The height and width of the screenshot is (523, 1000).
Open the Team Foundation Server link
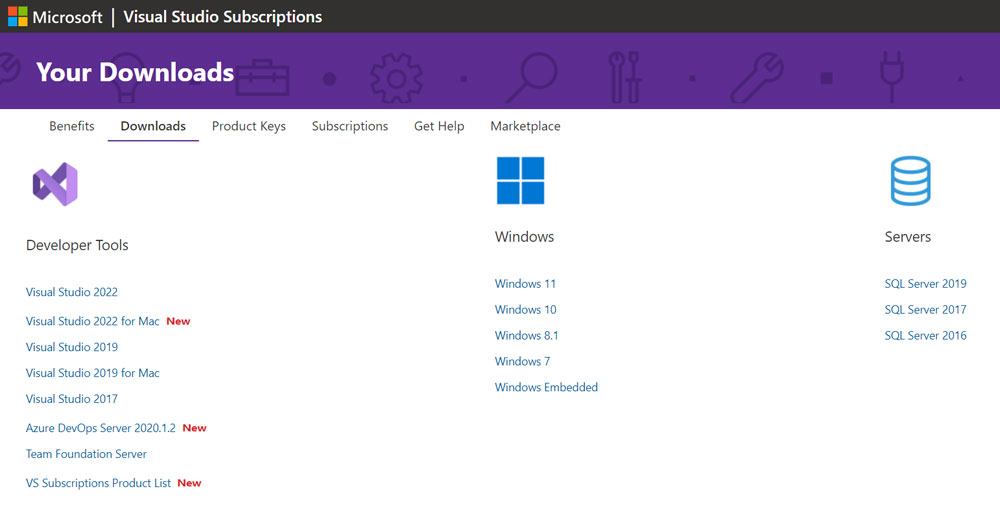pyautogui.click(x=86, y=454)
